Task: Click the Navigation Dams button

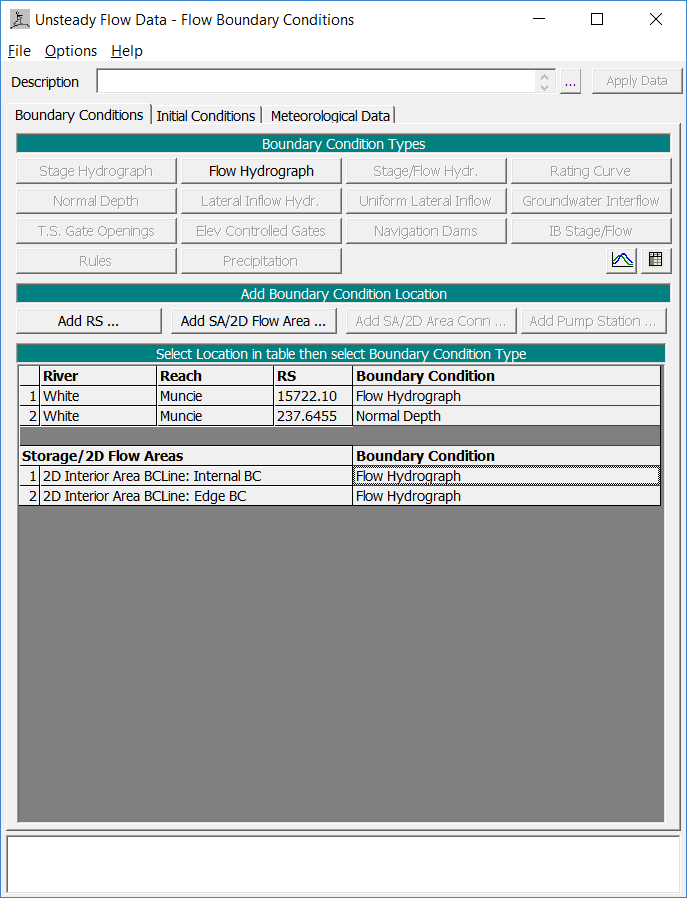Action: click(x=426, y=231)
